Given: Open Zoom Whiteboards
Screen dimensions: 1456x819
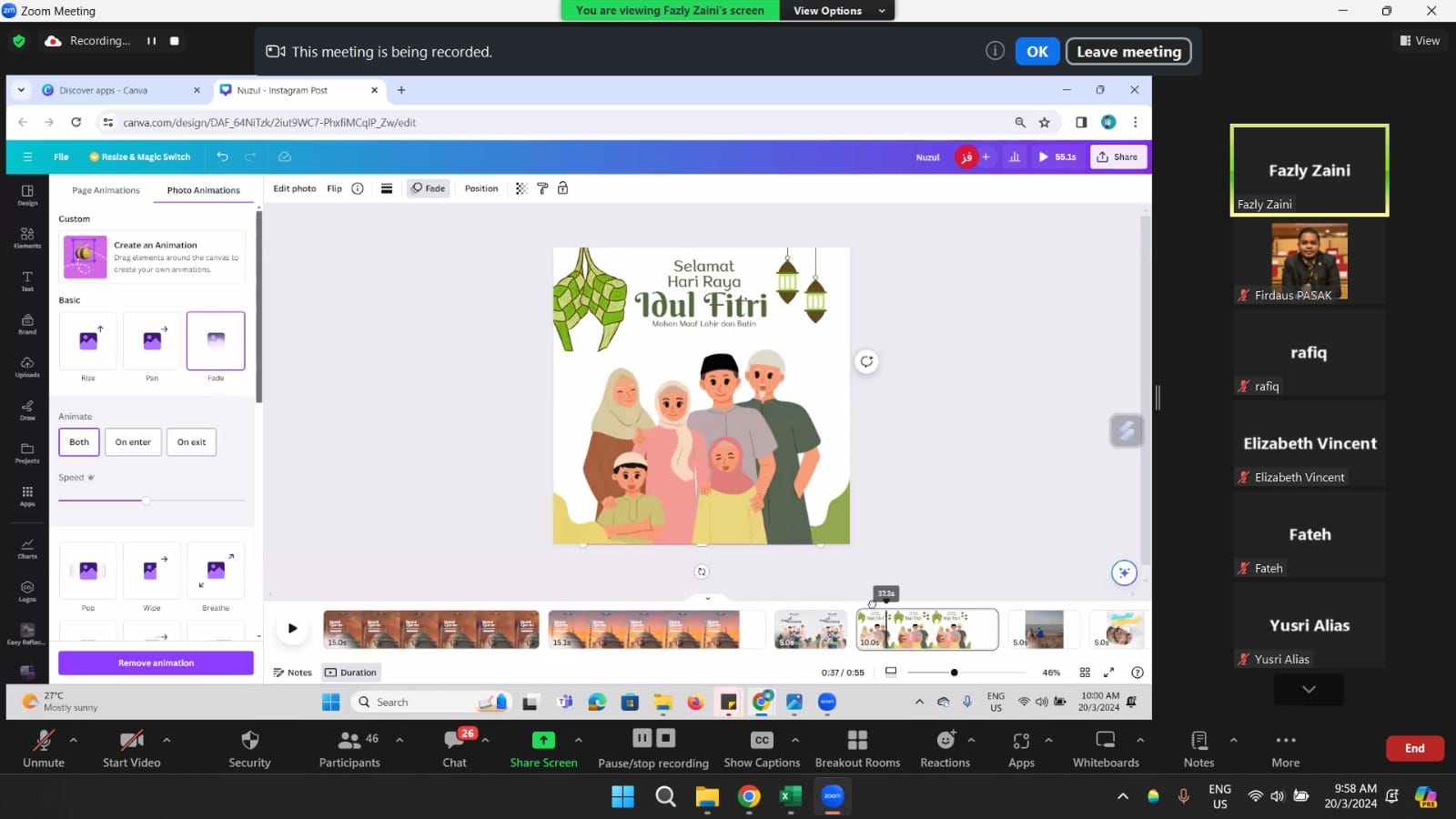Looking at the screenshot, I should pyautogui.click(x=1105, y=748).
